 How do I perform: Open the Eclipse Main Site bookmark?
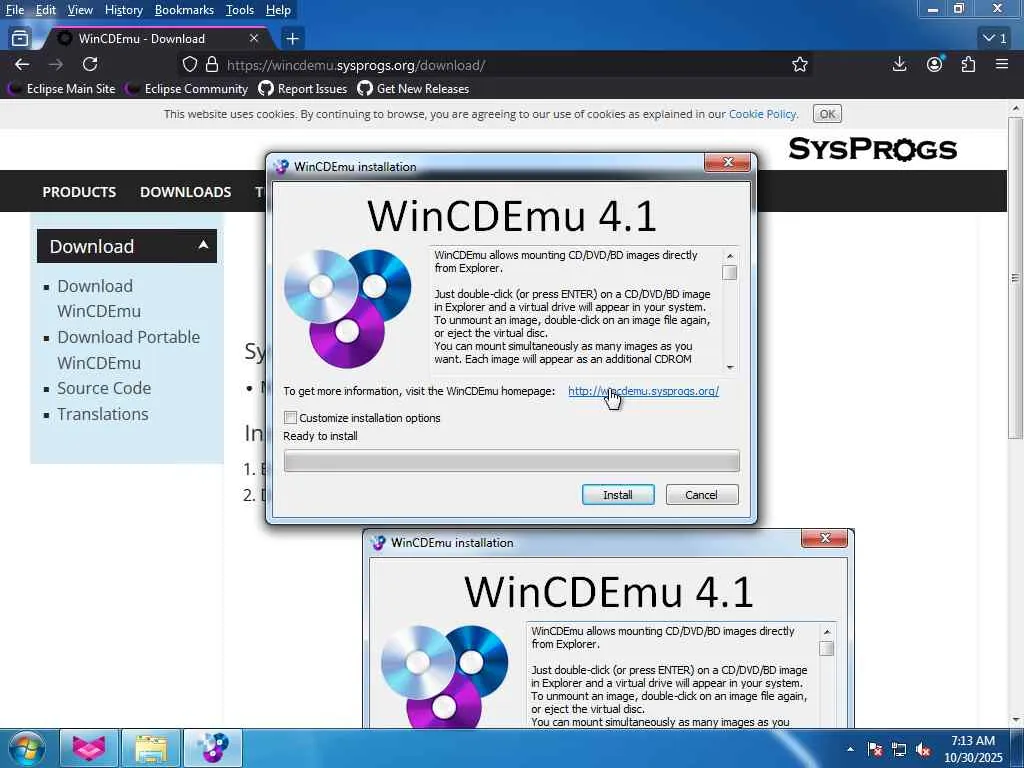(x=61, y=89)
